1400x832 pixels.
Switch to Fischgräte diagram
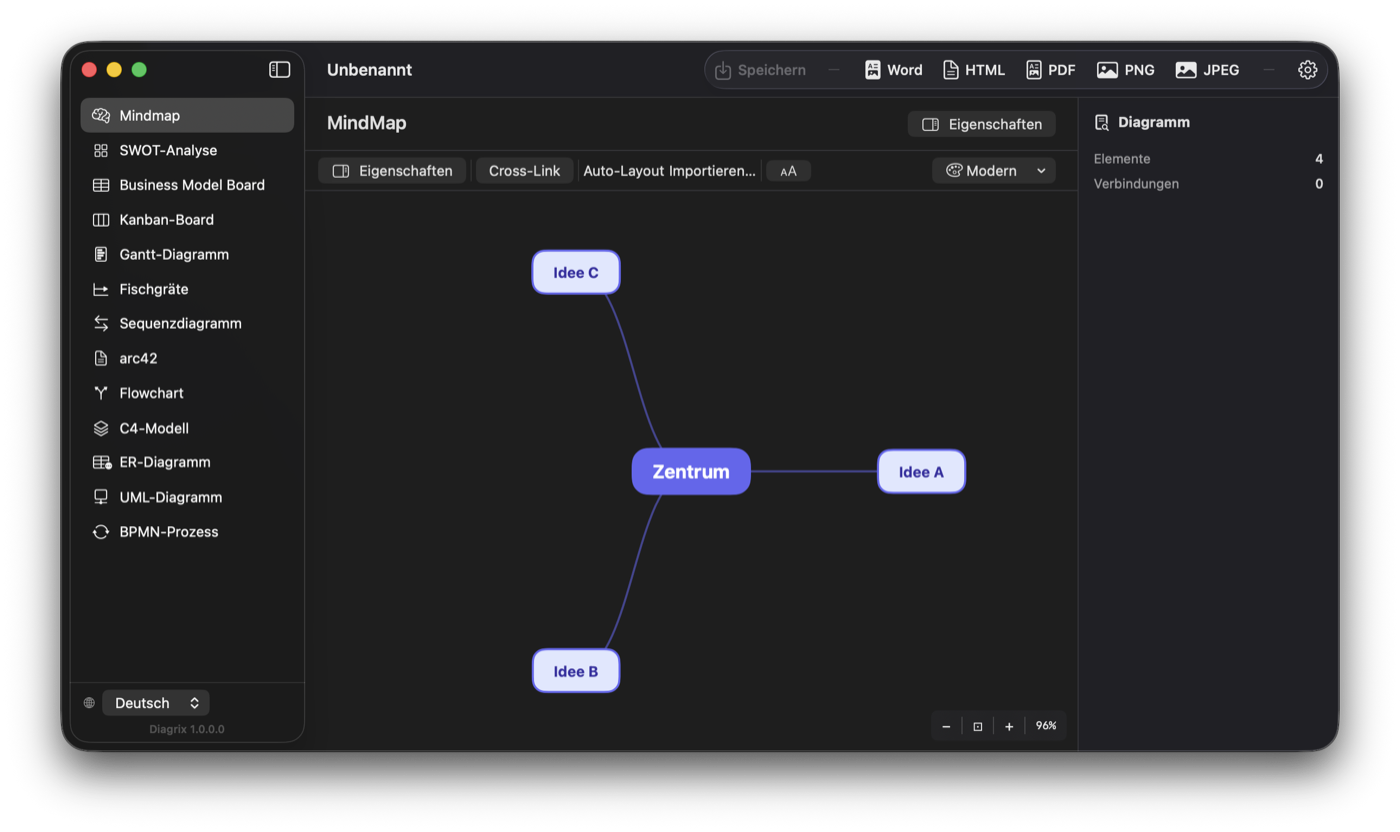(187, 289)
